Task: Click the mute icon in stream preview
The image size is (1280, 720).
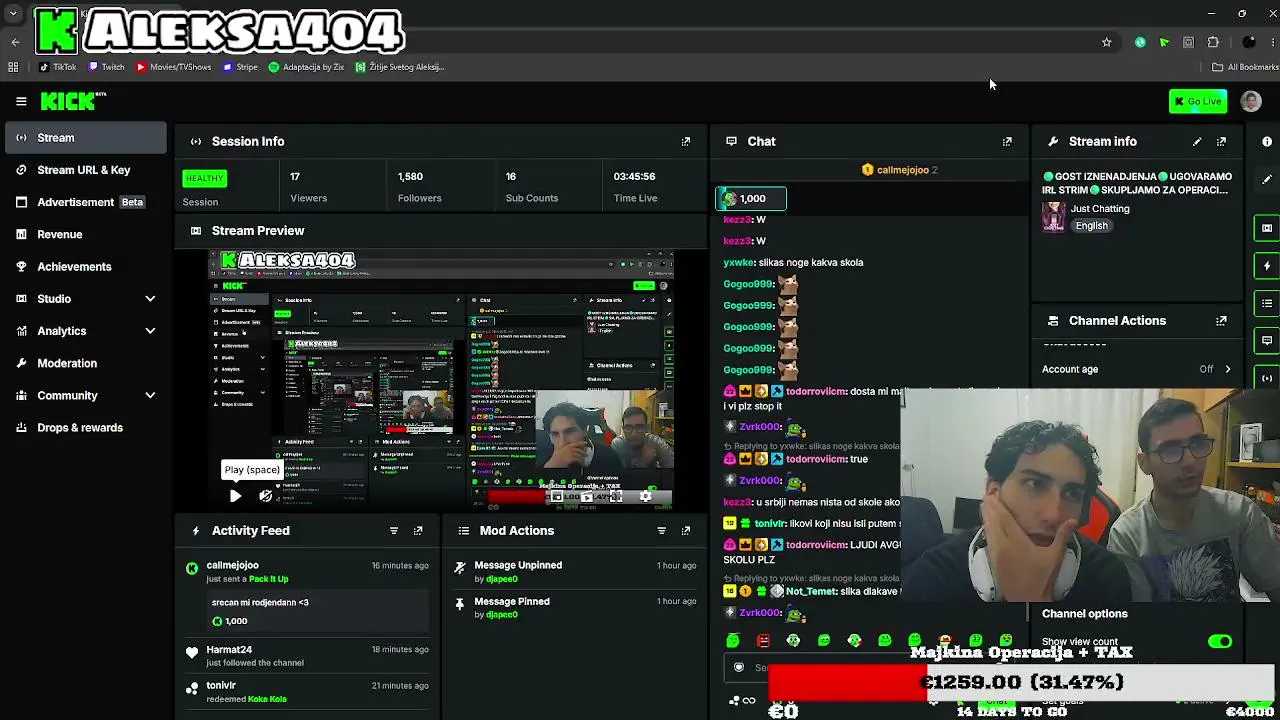Action: click(x=265, y=496)
